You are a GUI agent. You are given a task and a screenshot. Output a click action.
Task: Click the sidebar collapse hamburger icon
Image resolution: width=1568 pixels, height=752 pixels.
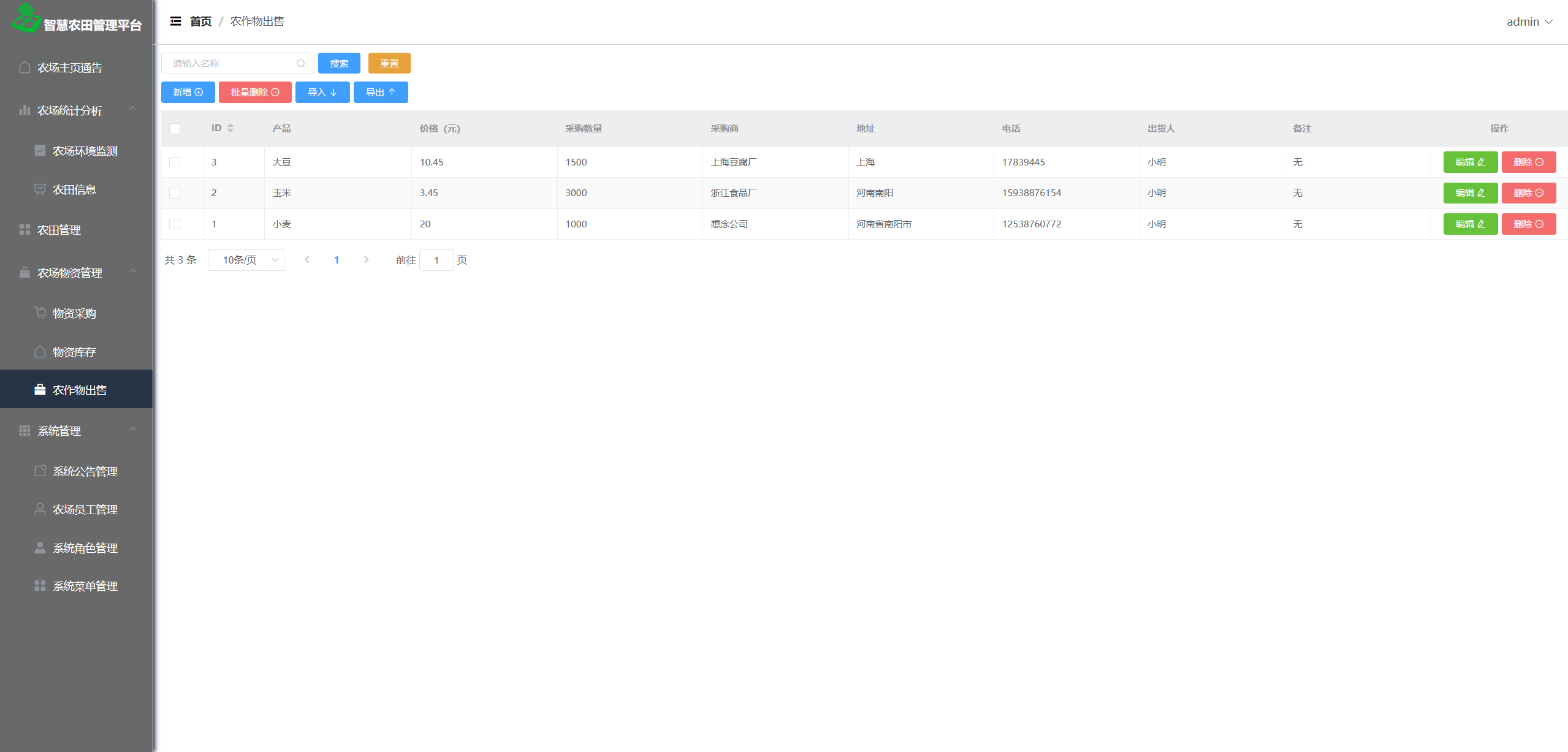(175, 21)
